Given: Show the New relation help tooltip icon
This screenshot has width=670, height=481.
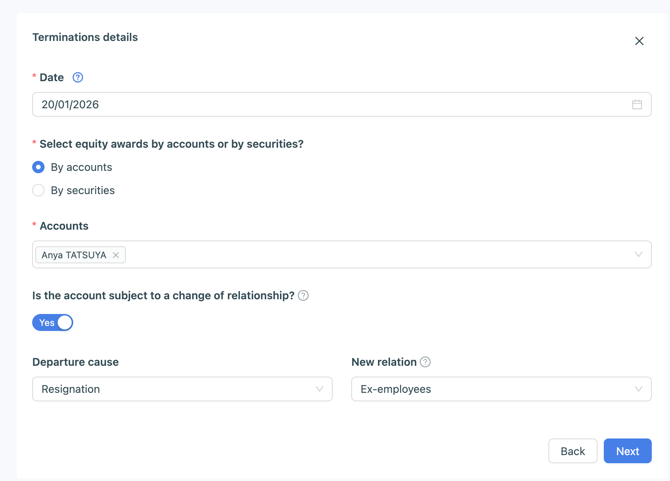Looking at the screenshot, I should [425, 362].
